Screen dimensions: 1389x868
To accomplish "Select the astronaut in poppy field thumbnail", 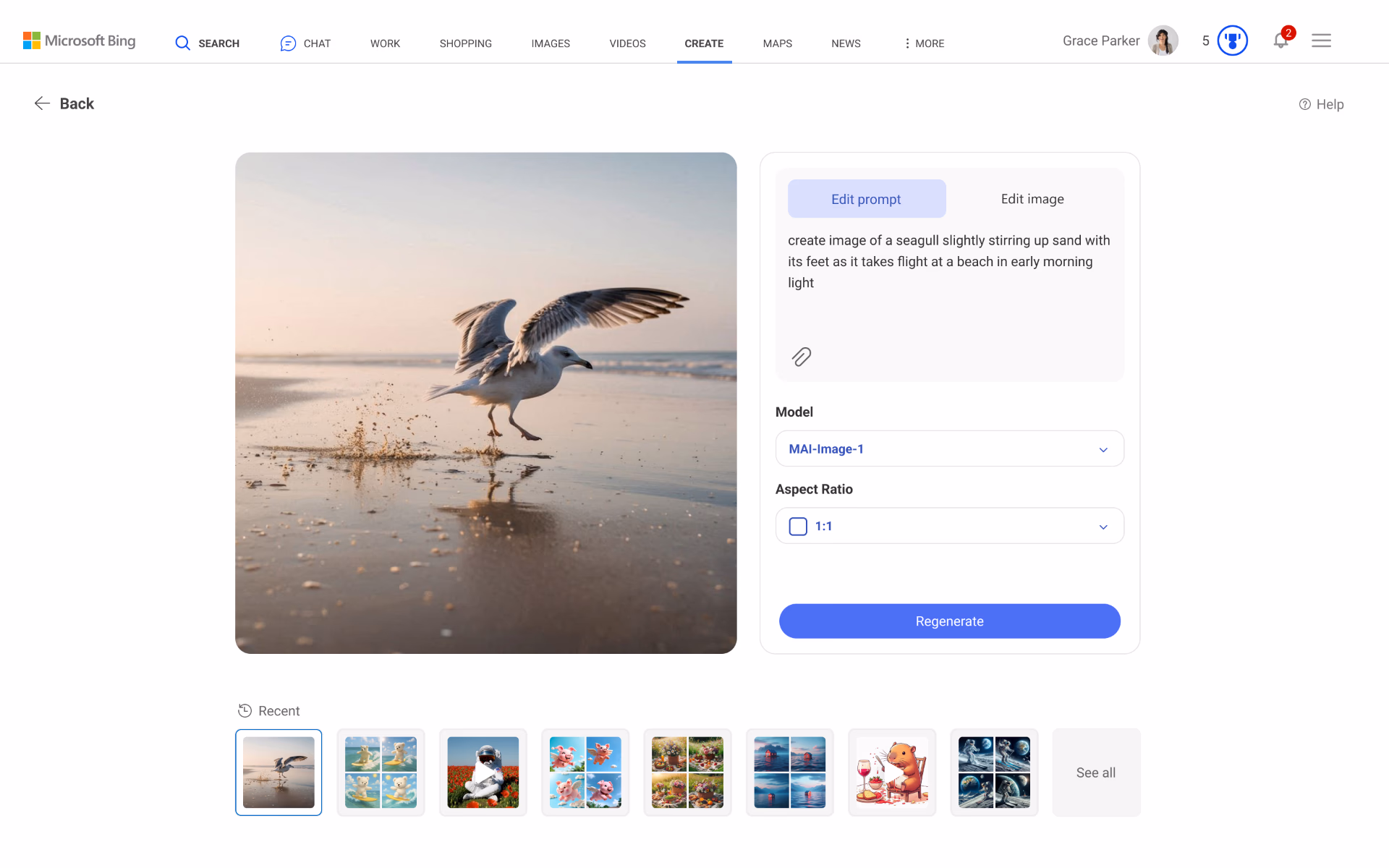I will tap(483, 773).
